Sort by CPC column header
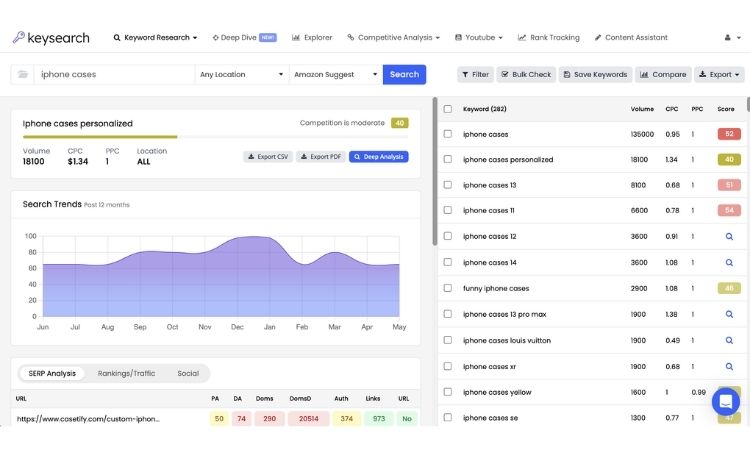Image resolution: width=750 pixels, height=450 pixels. pyautogui.click(x=672, y=109)
